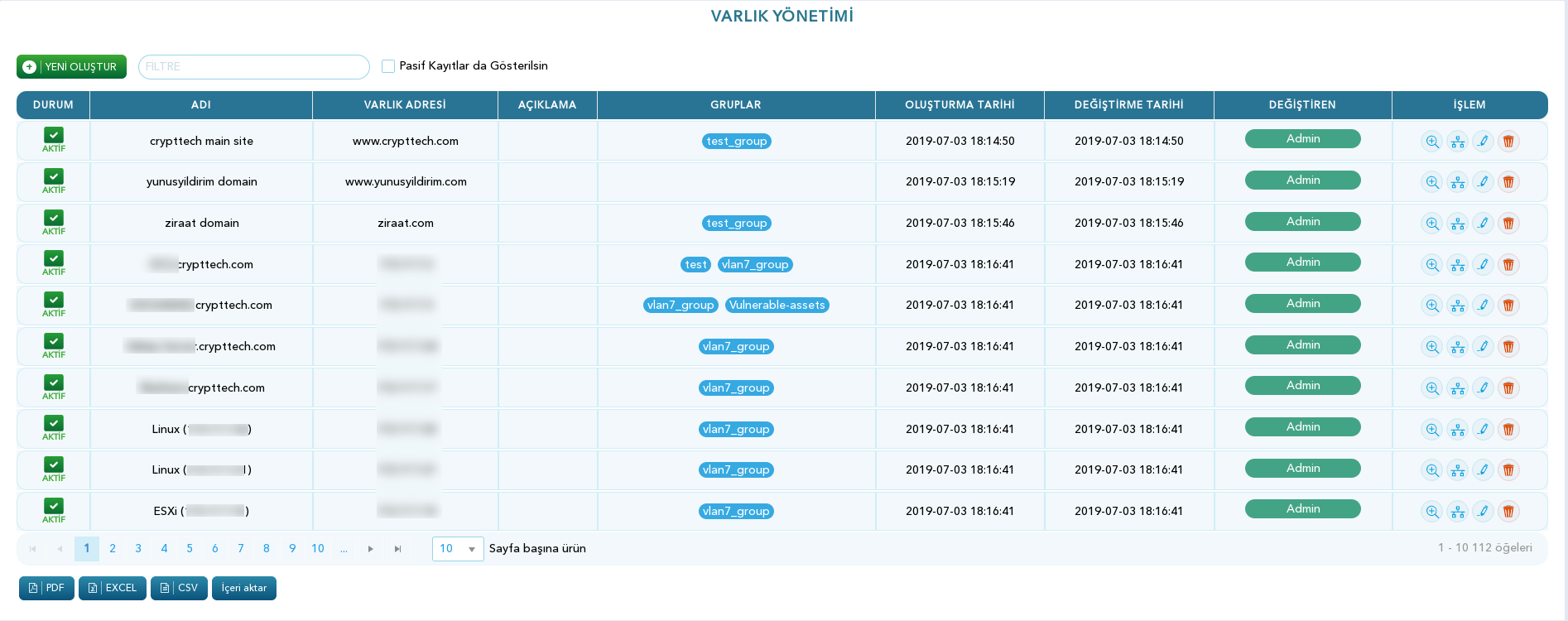Screen dimensions: 1568x621
Task: Enable Pasif Kayıtlar da Gösterilsin checkbox
Action: (387, 66)
